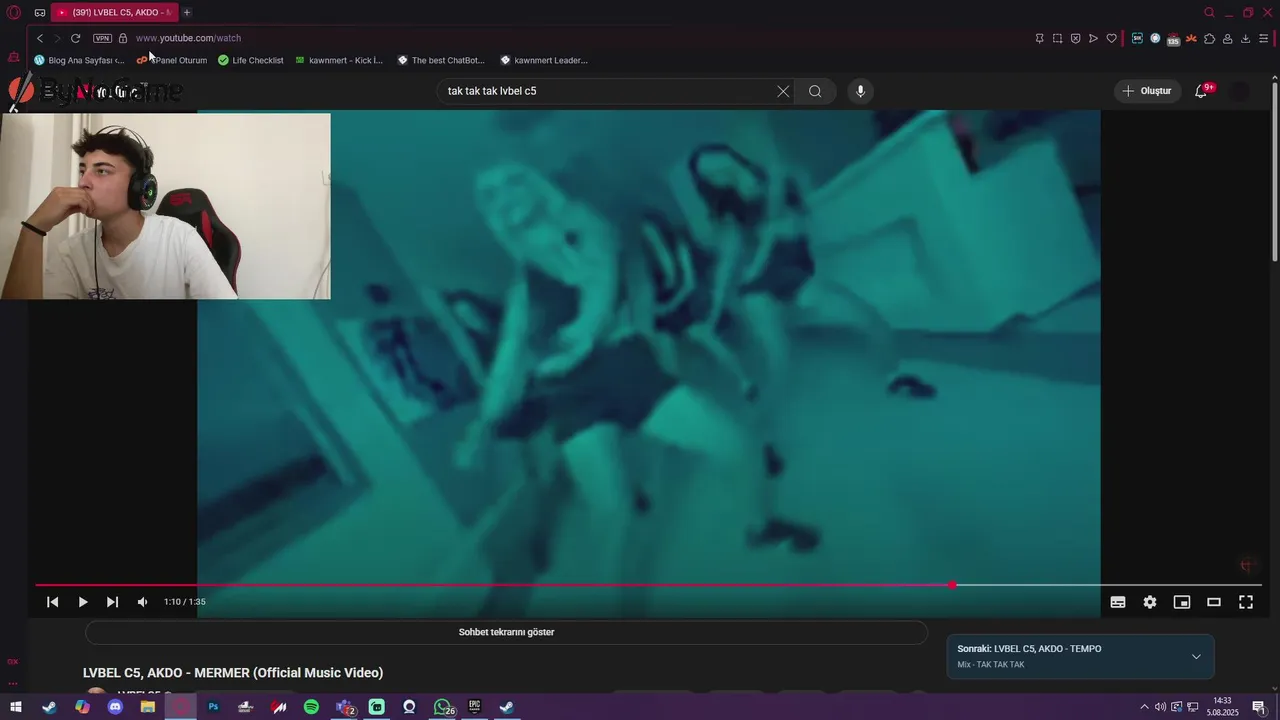Open Opera workspaces tab islands icon

40,13
